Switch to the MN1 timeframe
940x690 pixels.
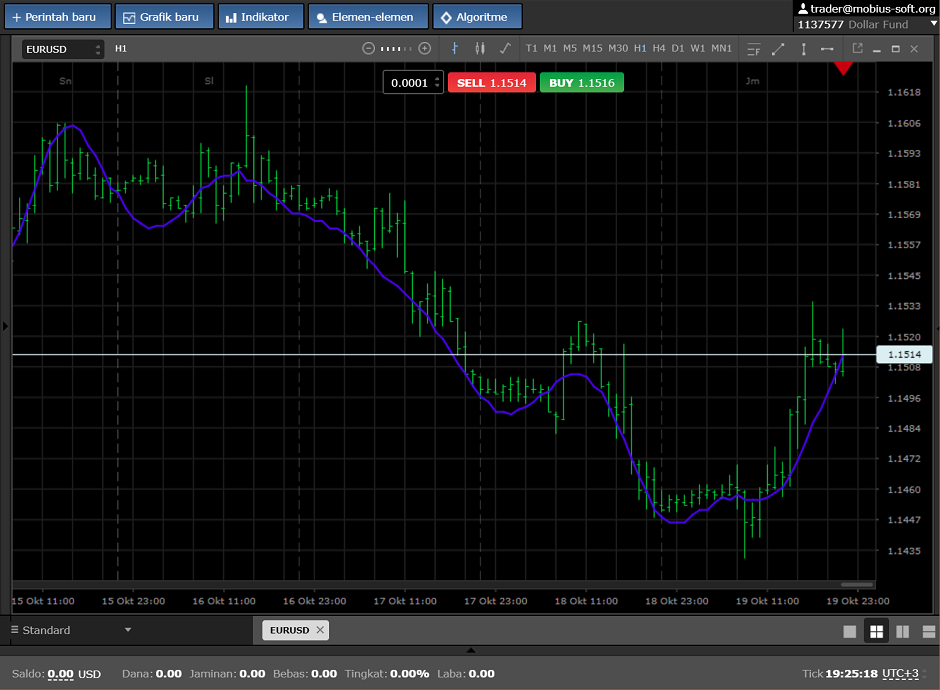tap(721, 49)
